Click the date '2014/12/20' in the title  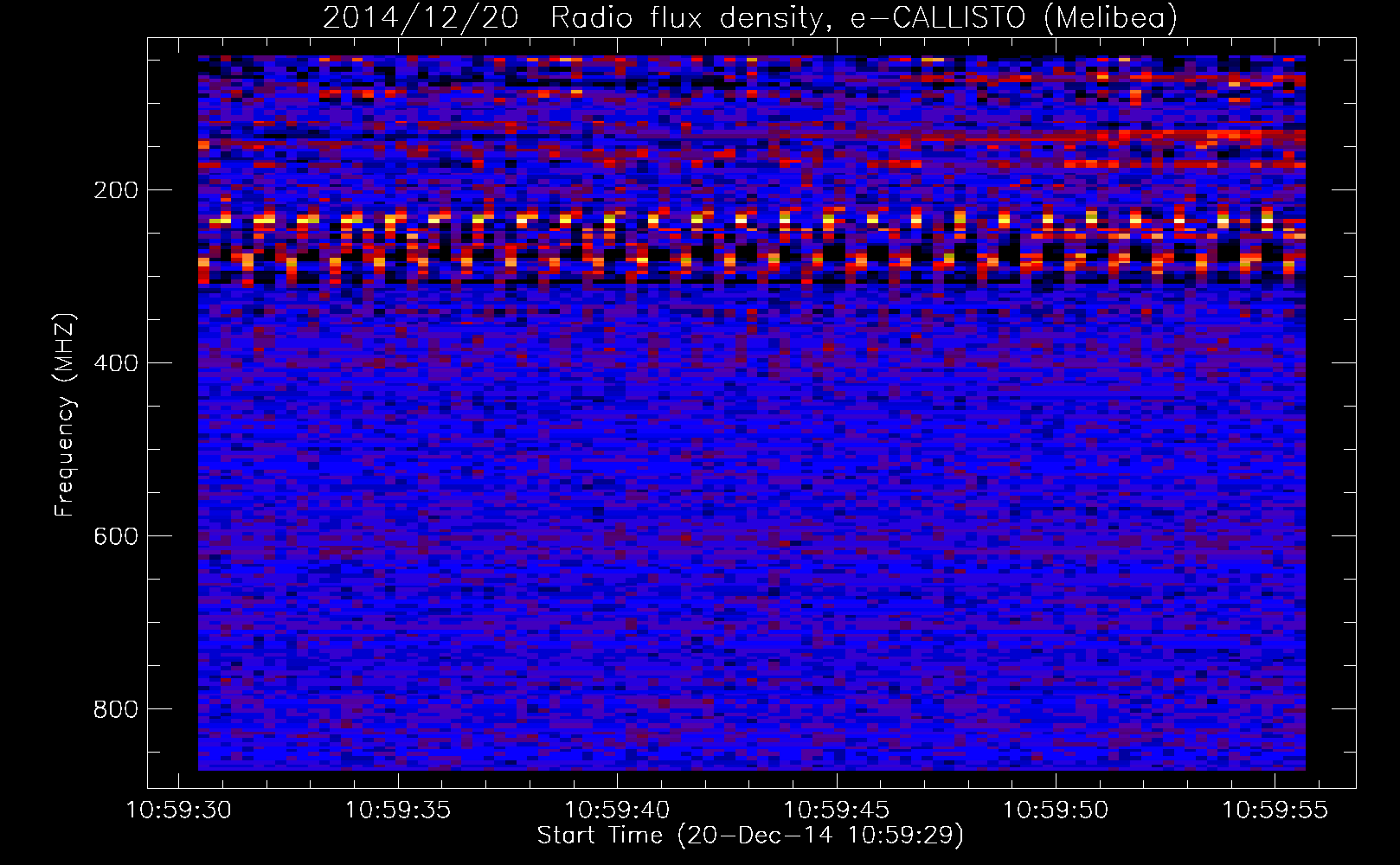[421, 17]
